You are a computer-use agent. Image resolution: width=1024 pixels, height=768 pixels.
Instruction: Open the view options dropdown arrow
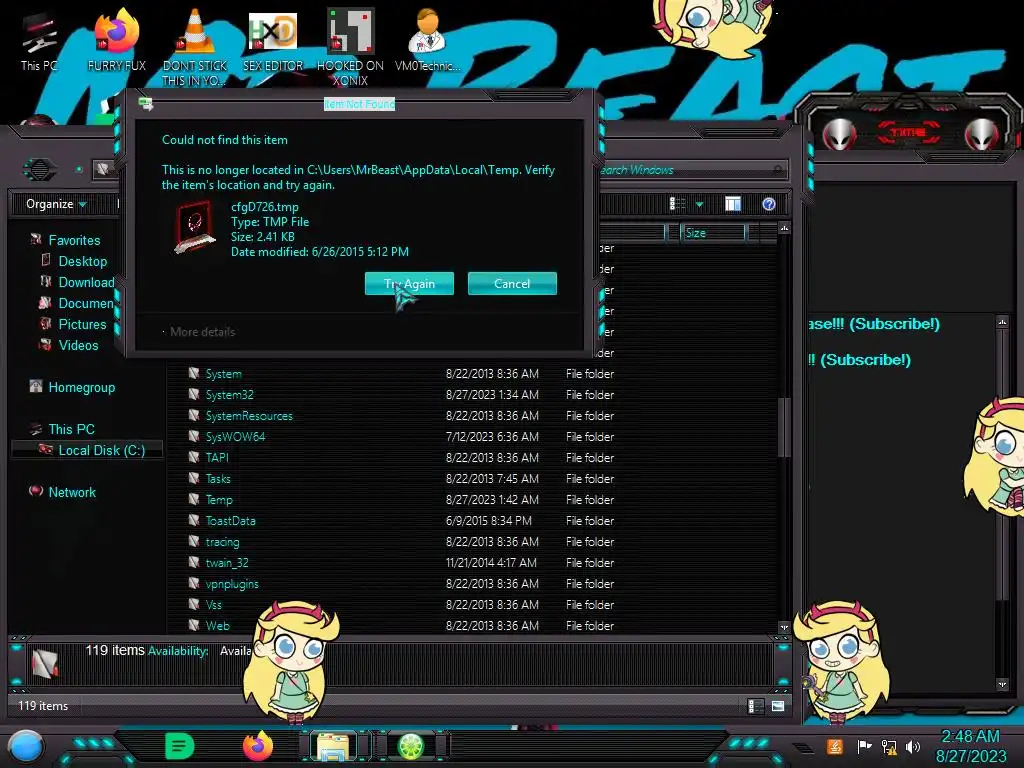pyautogui.click(x=699, y=204)
